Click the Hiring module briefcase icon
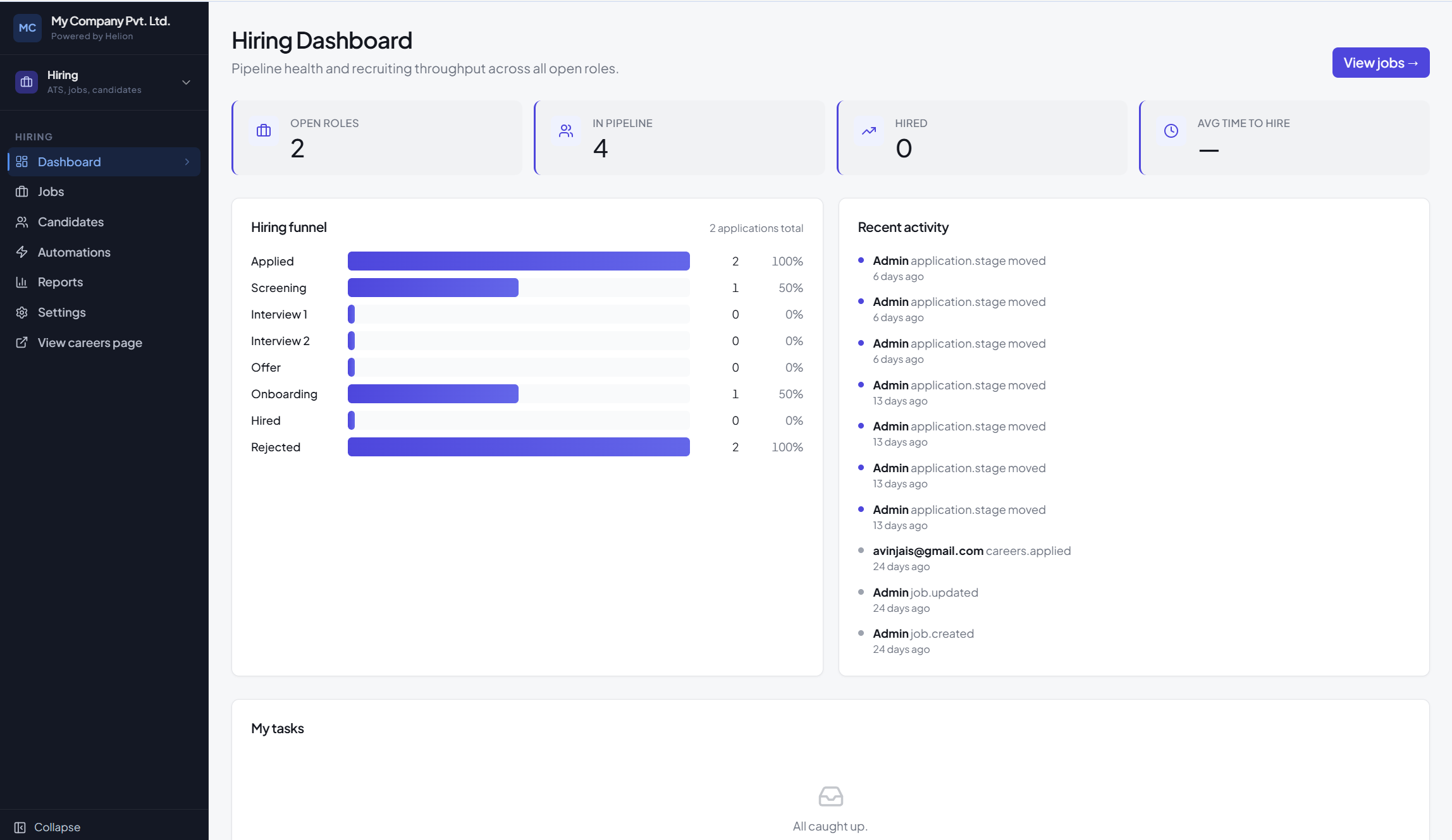The image size is (1452, 840). (27, 82)
